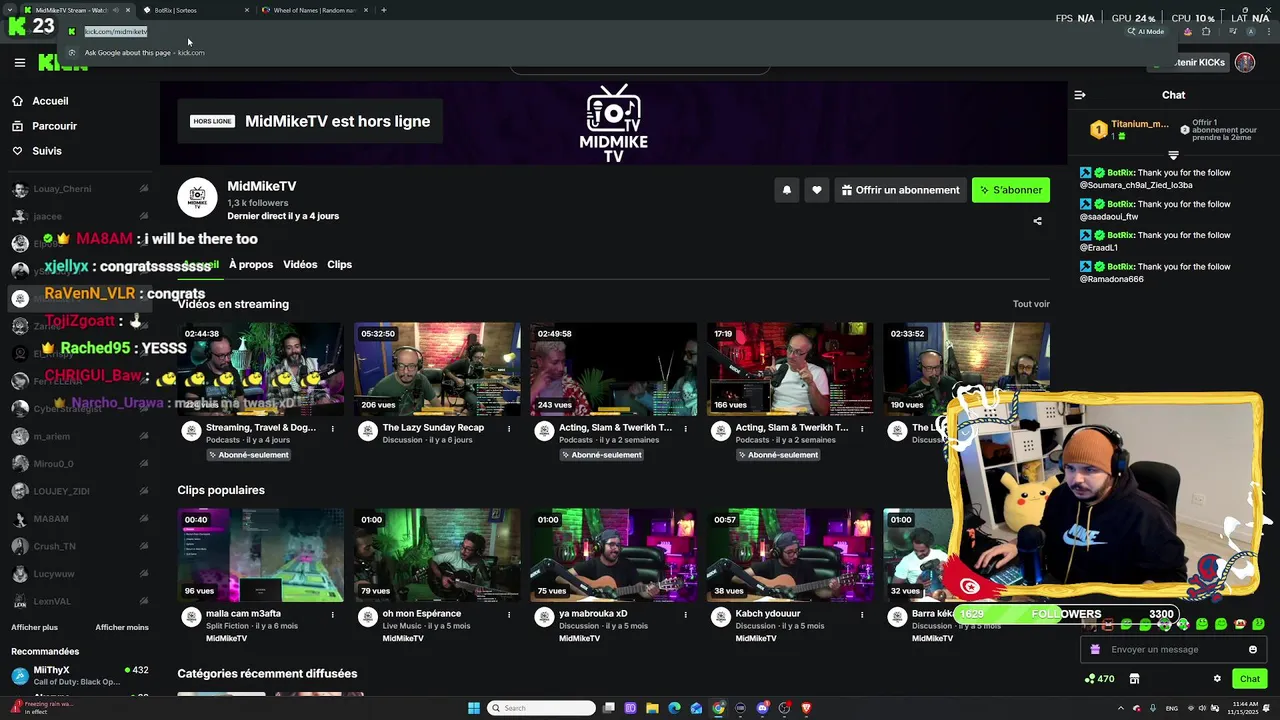Open Brave browser from taskbar
This screenshot has width=1280, height=720.
806,708
